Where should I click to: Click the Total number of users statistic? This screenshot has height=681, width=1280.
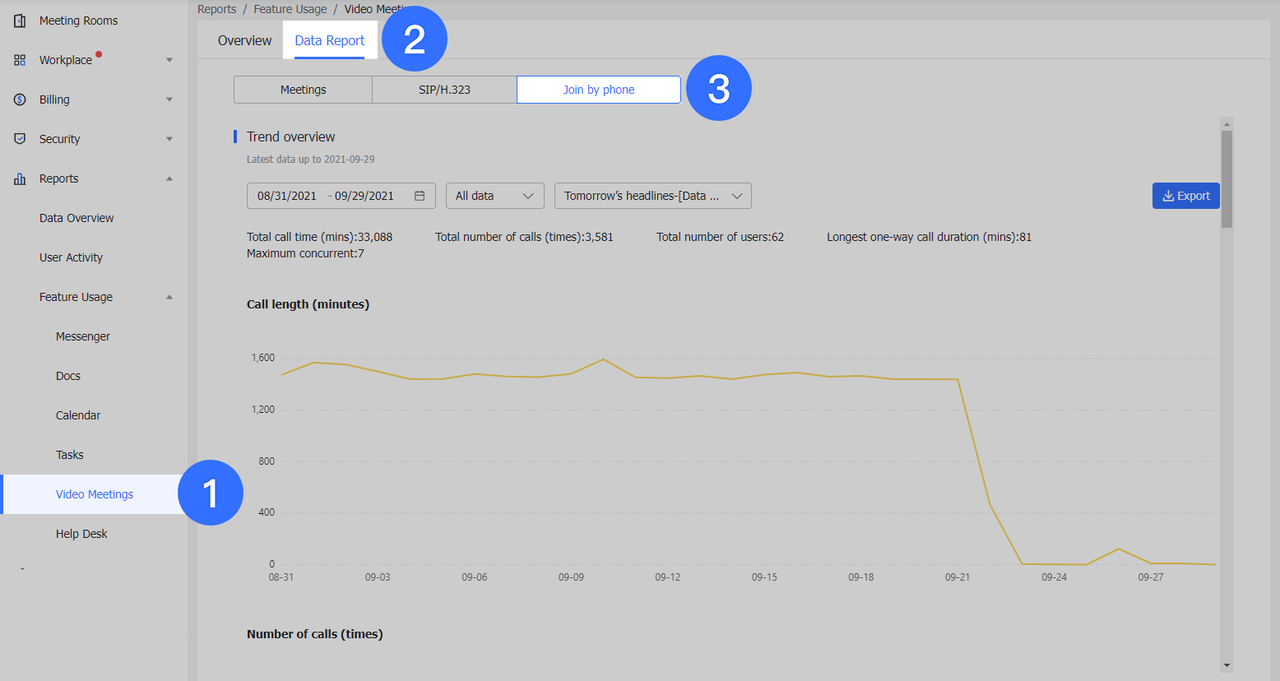720,237
